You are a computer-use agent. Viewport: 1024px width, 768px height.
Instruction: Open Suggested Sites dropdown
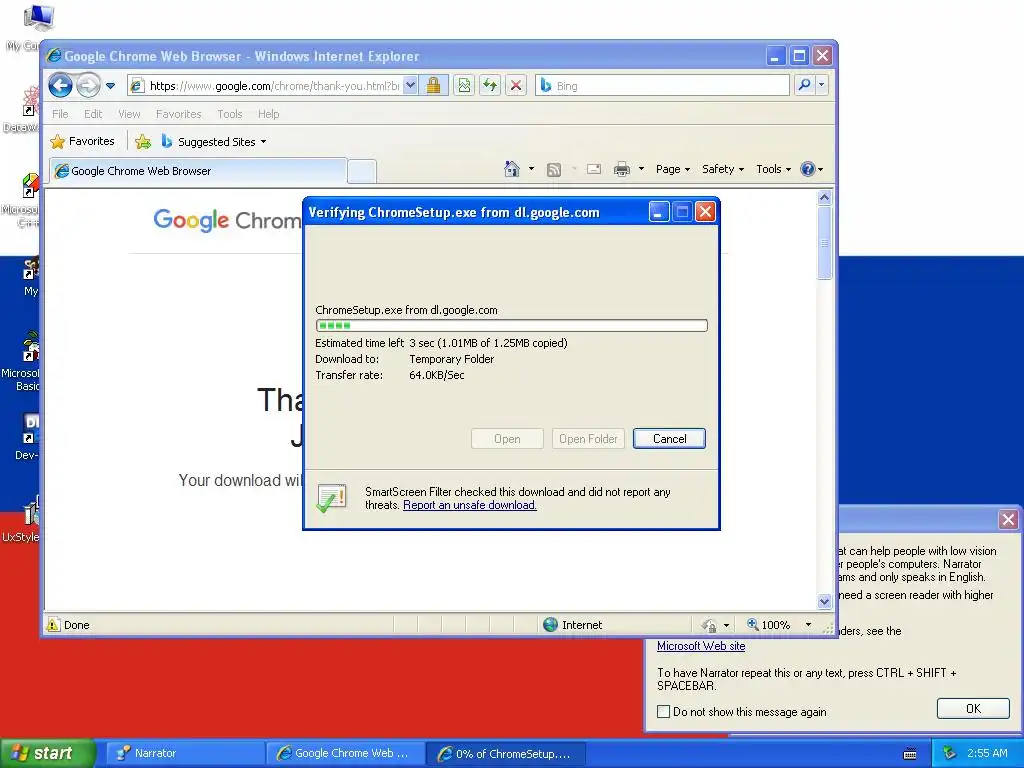coord(214,141)
